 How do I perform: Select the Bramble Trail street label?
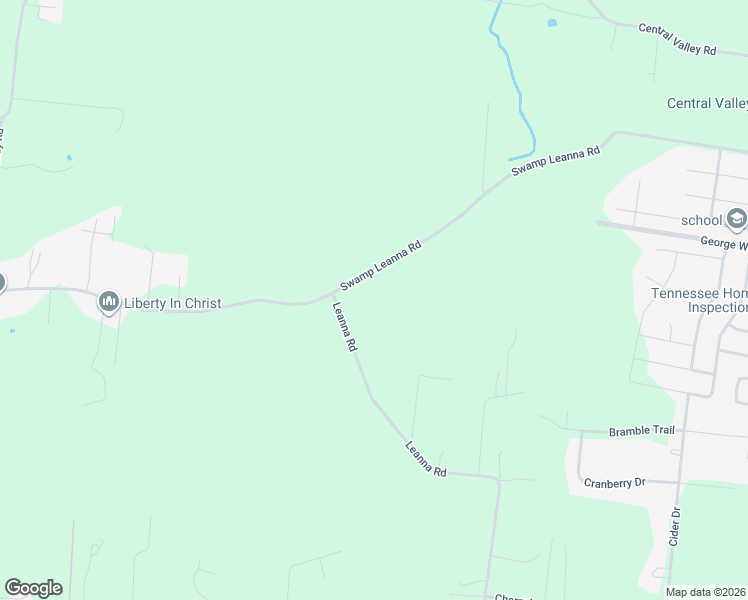pos(642,431)
